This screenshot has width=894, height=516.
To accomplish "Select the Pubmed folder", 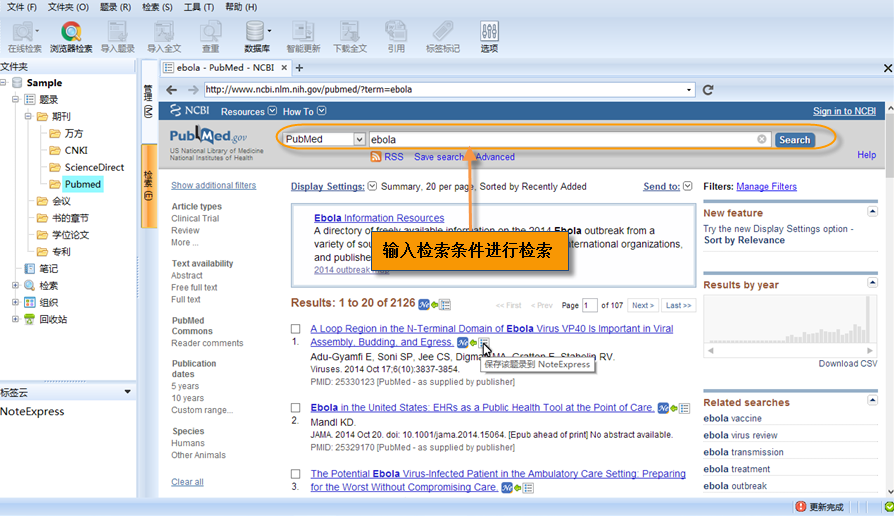I will click(x=83, y=184).
